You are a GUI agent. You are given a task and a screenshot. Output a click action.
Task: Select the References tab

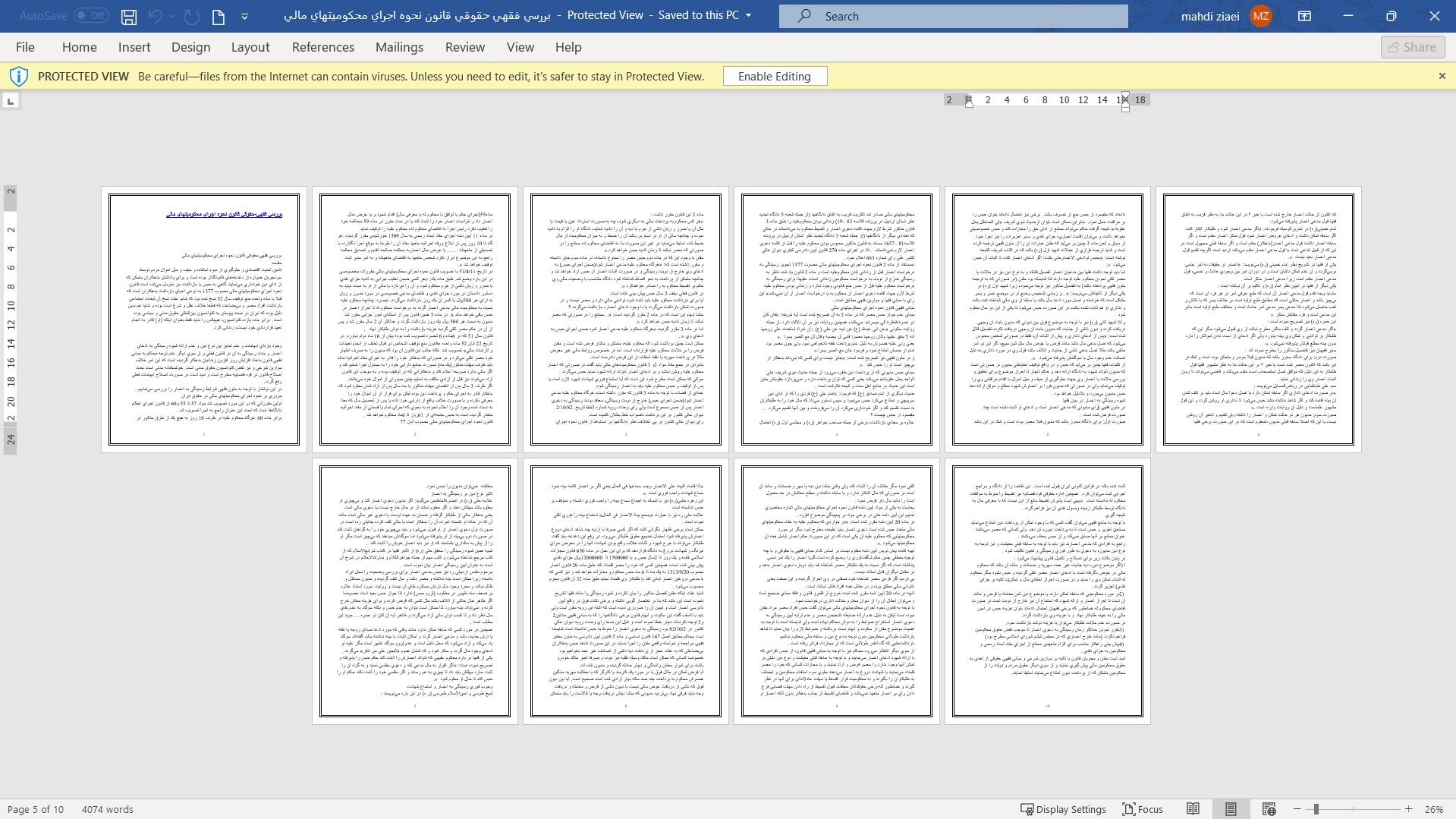click(323, 47)
